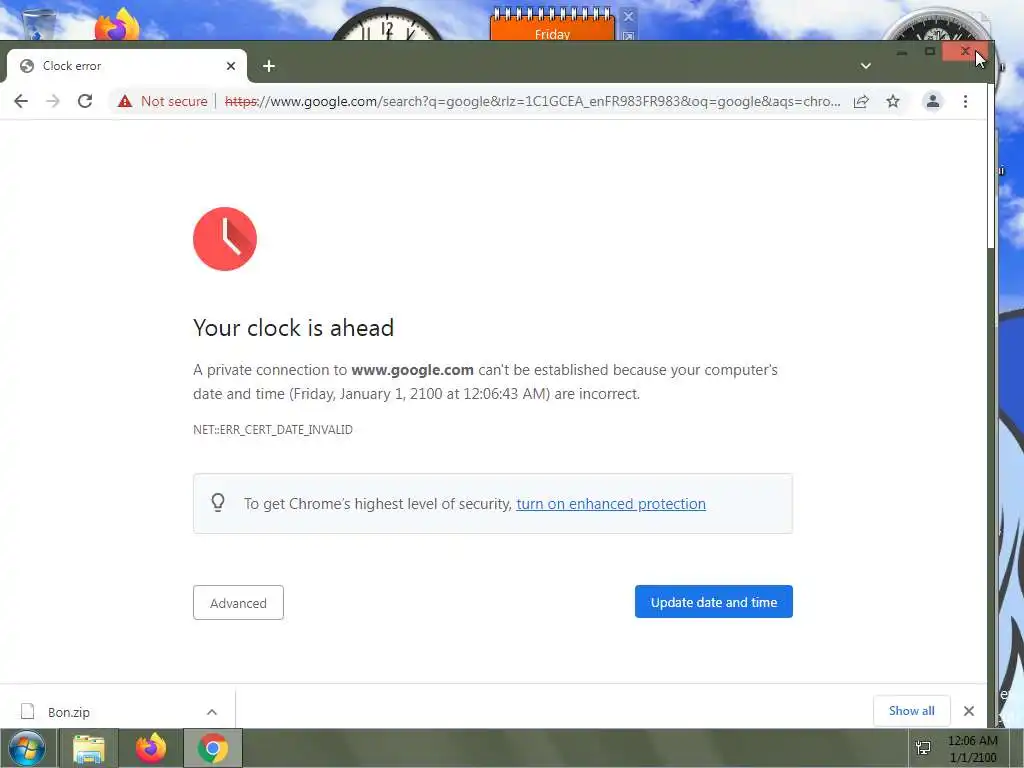Close the Friday calendar desktop gadget
This screenshot has width=1024, height=768.
point(628,16)
